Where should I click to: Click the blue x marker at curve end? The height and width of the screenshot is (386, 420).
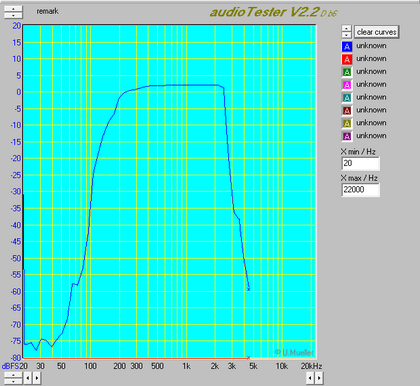pos(248,289)
